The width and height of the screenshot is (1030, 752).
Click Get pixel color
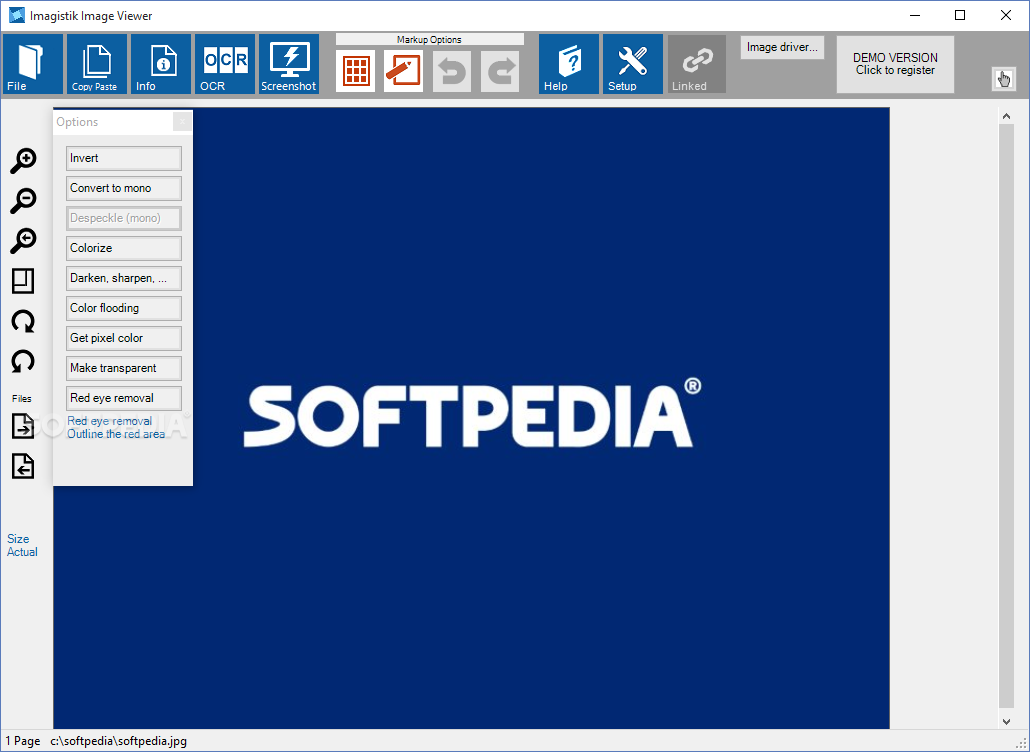[123, 338]
